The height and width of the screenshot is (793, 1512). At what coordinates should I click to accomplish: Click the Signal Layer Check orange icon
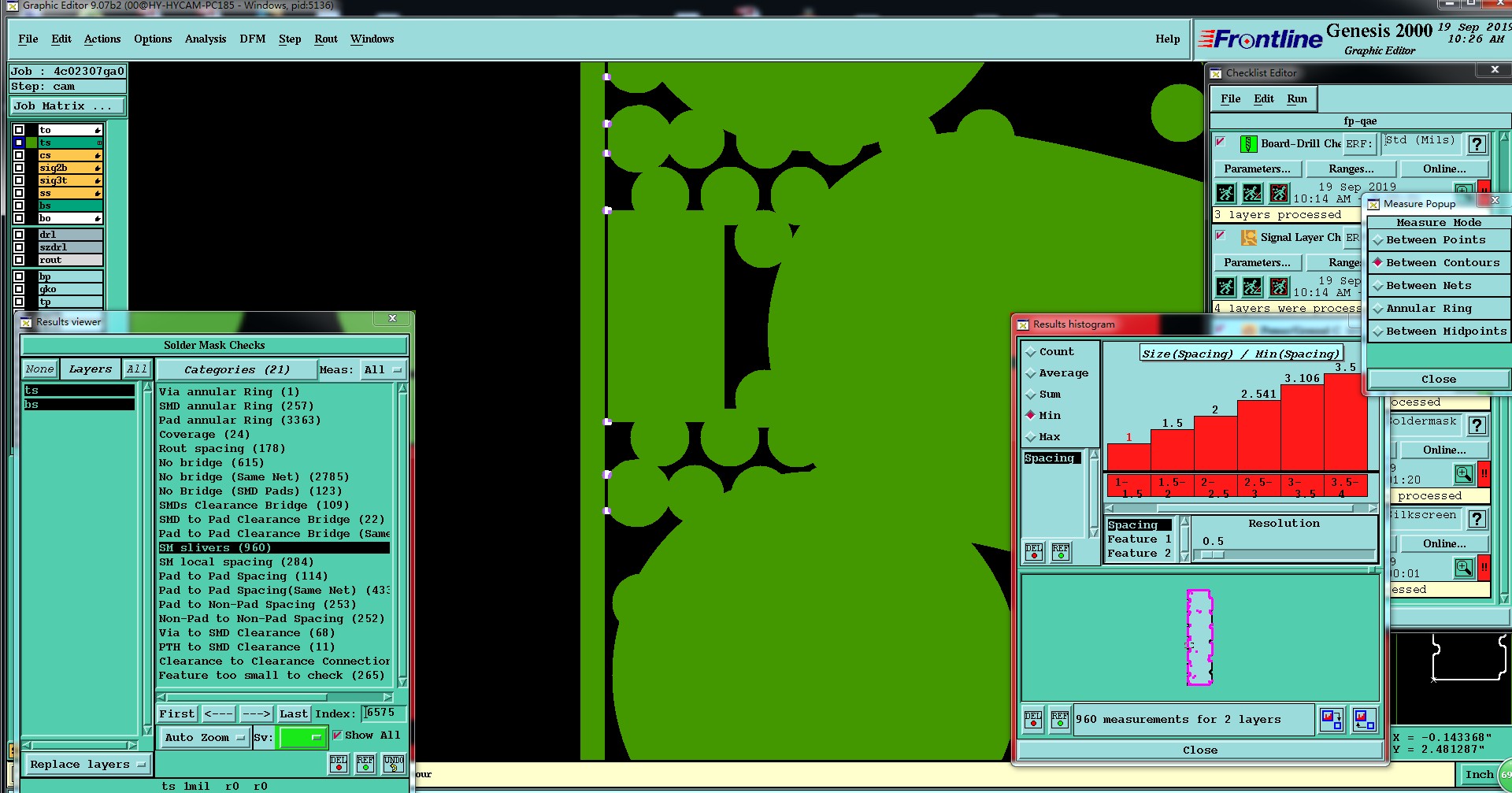pos(1248,237)
